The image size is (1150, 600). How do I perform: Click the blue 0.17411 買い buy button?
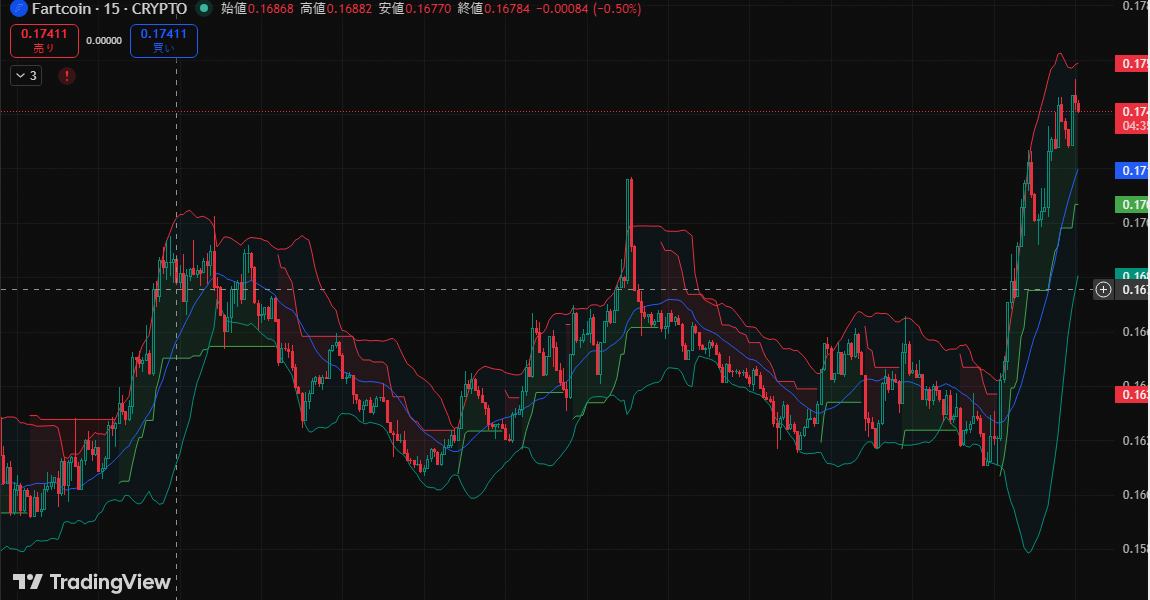[164, 40]
